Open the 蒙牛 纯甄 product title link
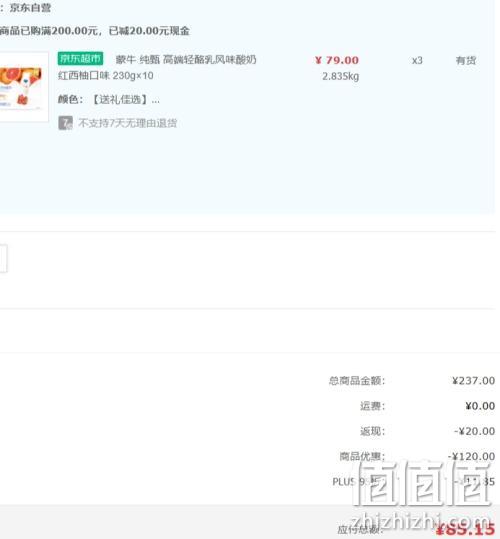Screen dimensions: 500x539 click(186, 60)
